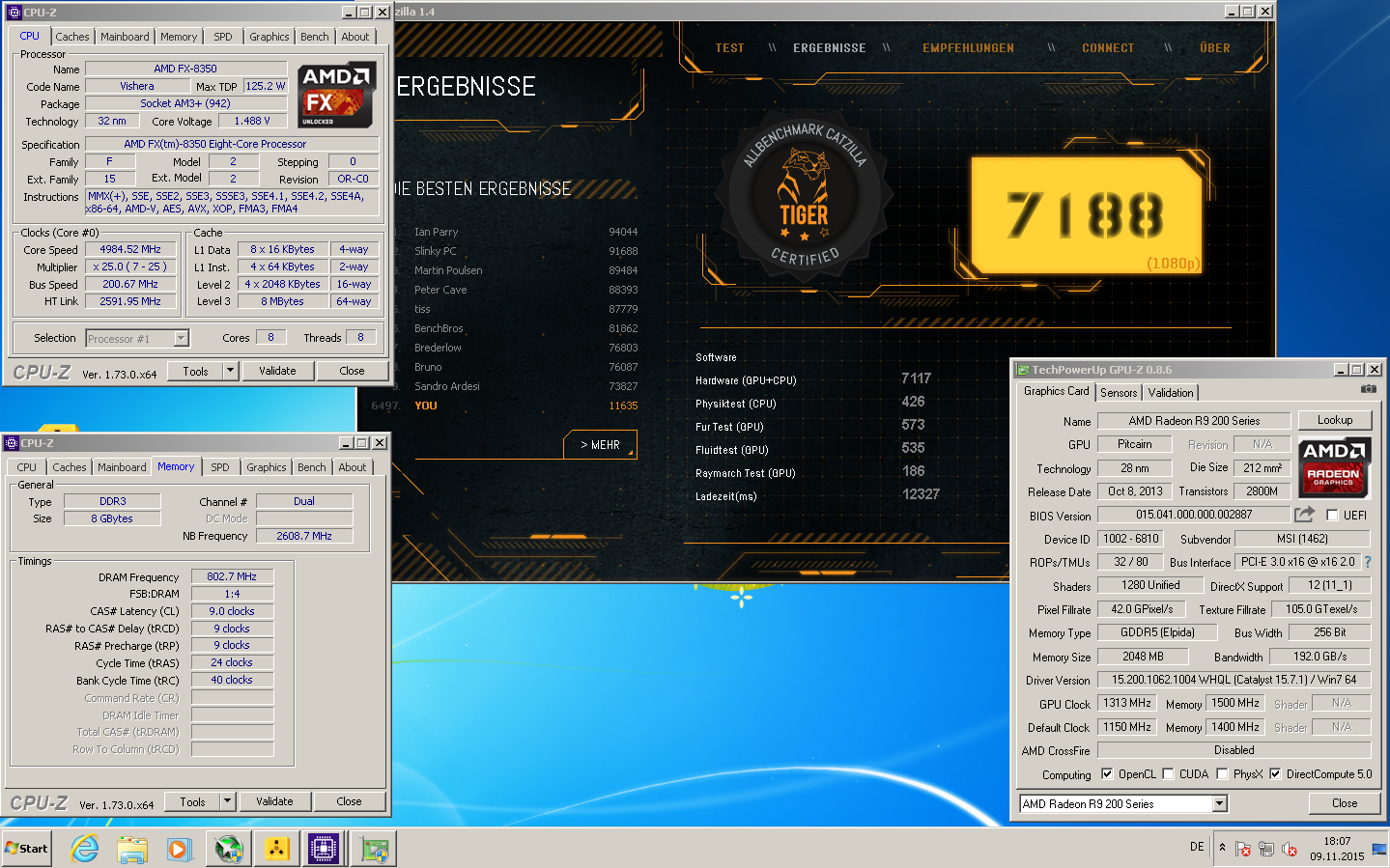Open Internet Explorer from the taskbar

[85, 849]
